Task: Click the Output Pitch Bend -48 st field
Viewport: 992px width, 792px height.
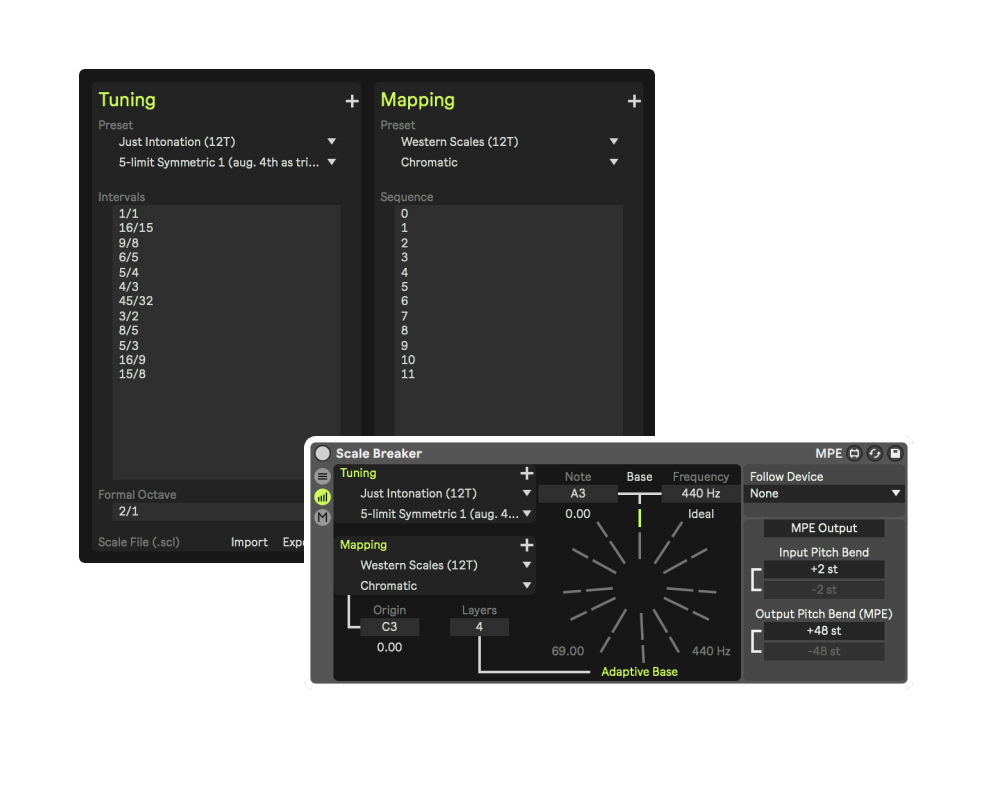Action: (x=824, y=652)
